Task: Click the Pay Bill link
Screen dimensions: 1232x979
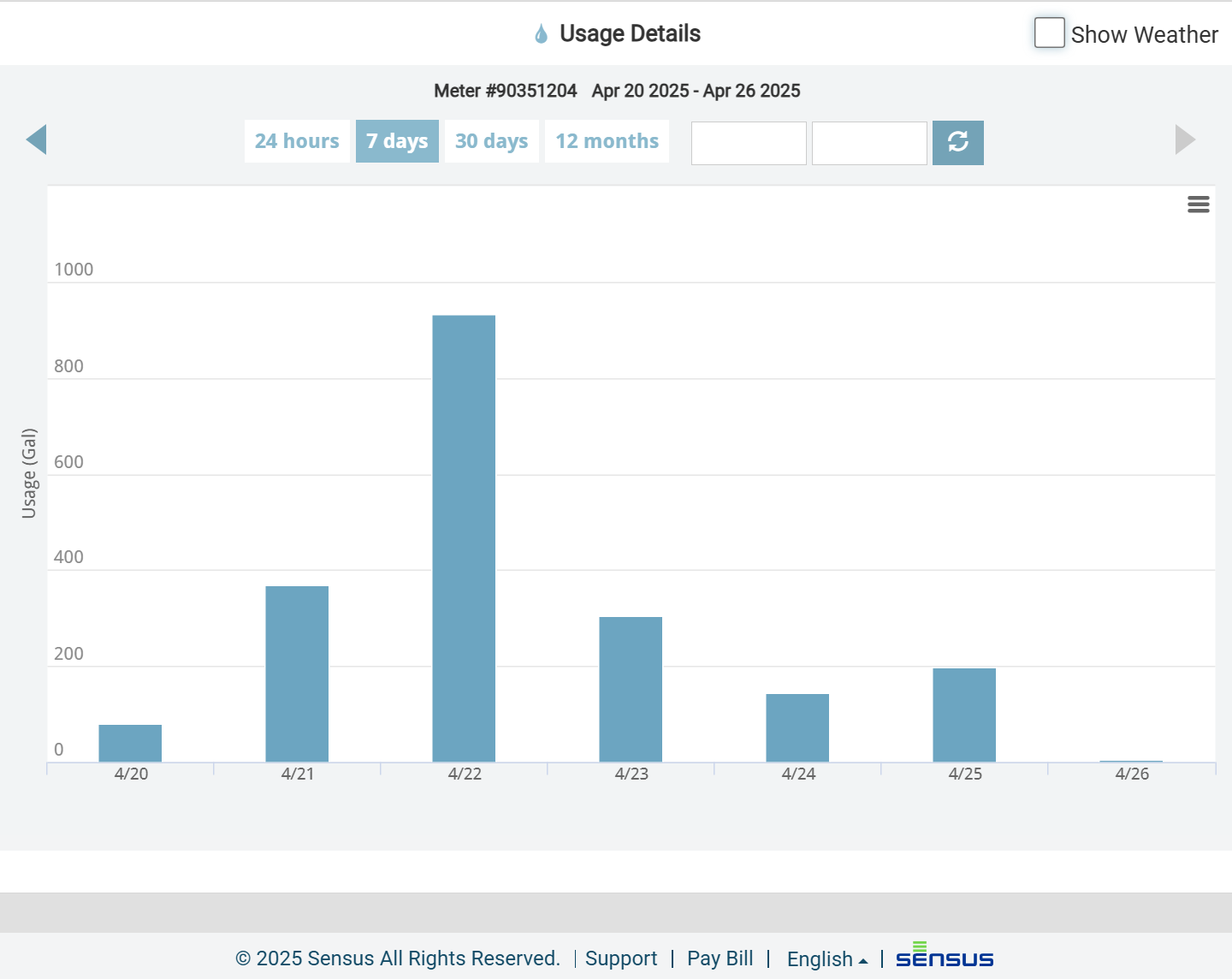Action: point(720,958)
